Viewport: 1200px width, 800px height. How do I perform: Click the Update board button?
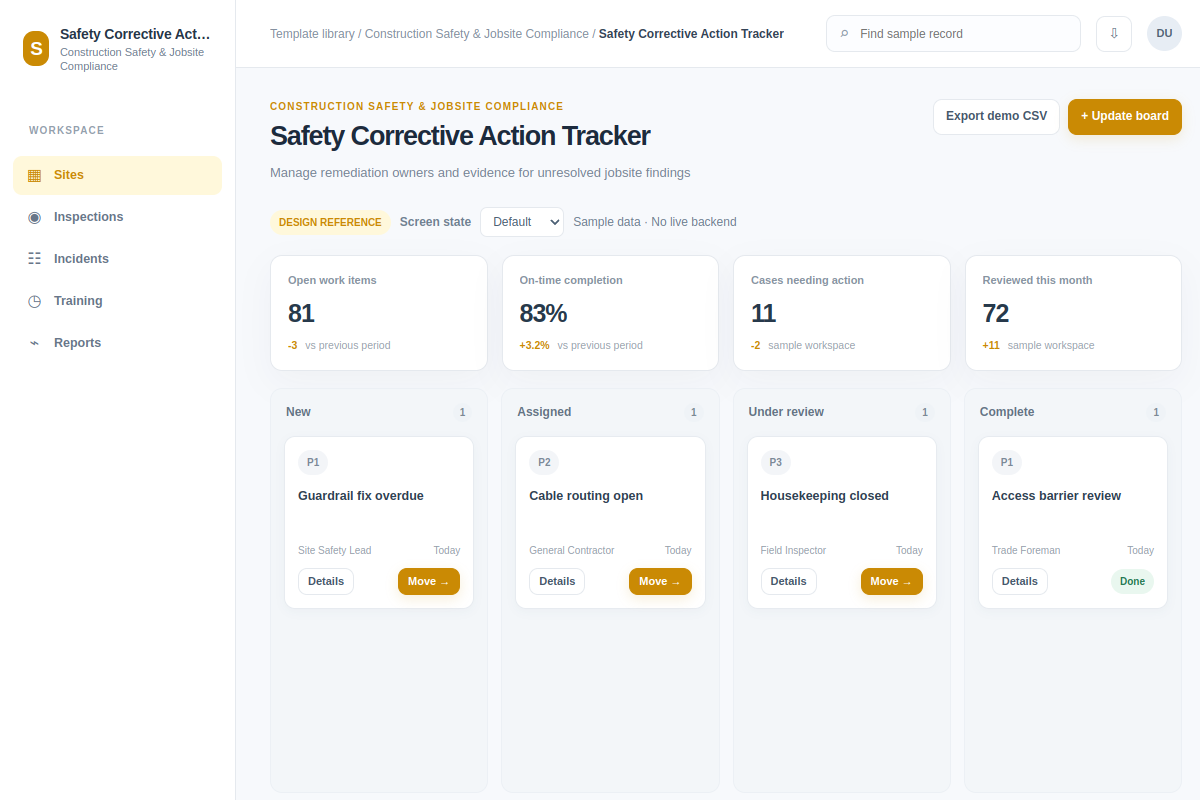tap(1125, 116)
